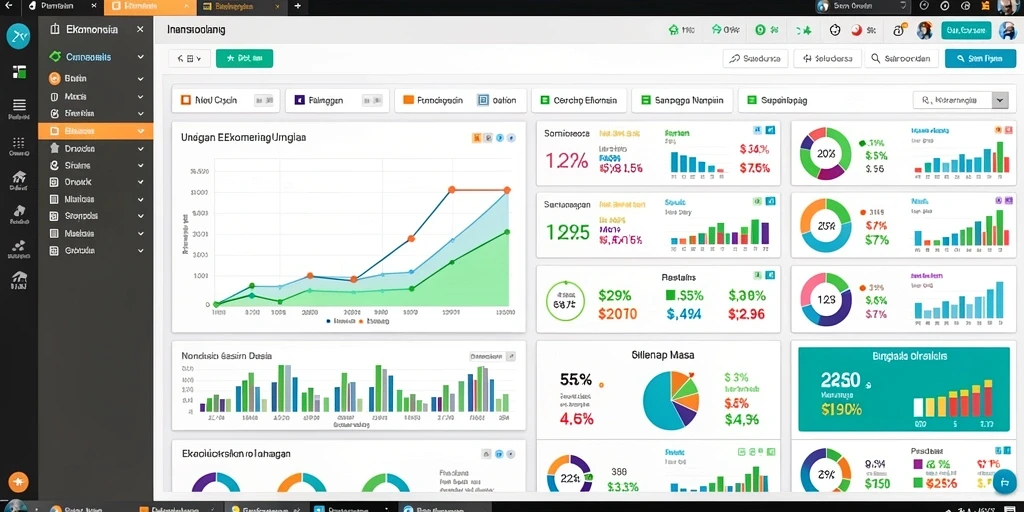The image size is (1024, 512).
Task: Open the user avatar in the header bar
Action: click(x=924, y=30)
